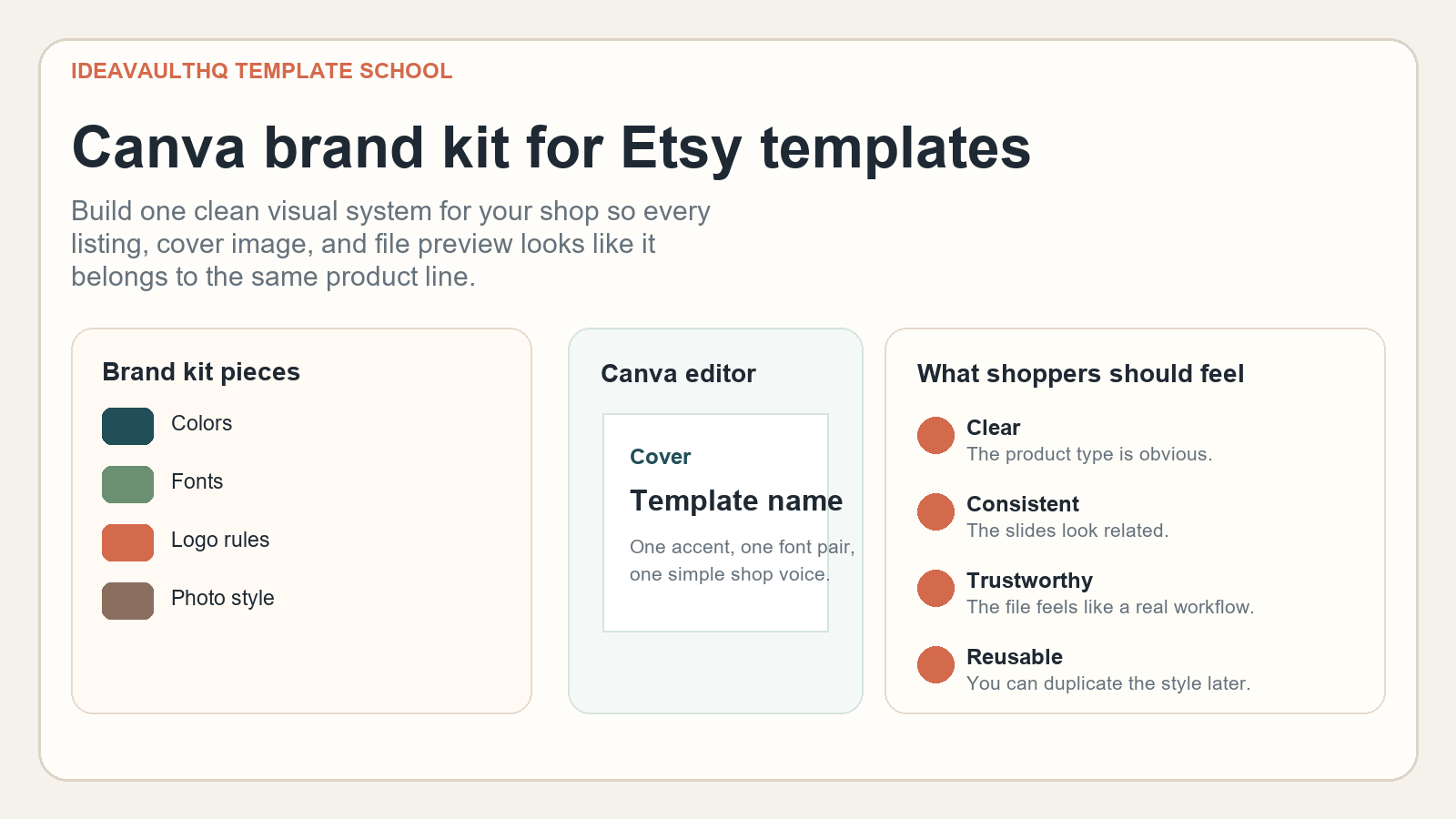Select the orange bullet beside Trustworthy
Screen dimensions: 1456x819
[935, 588]
